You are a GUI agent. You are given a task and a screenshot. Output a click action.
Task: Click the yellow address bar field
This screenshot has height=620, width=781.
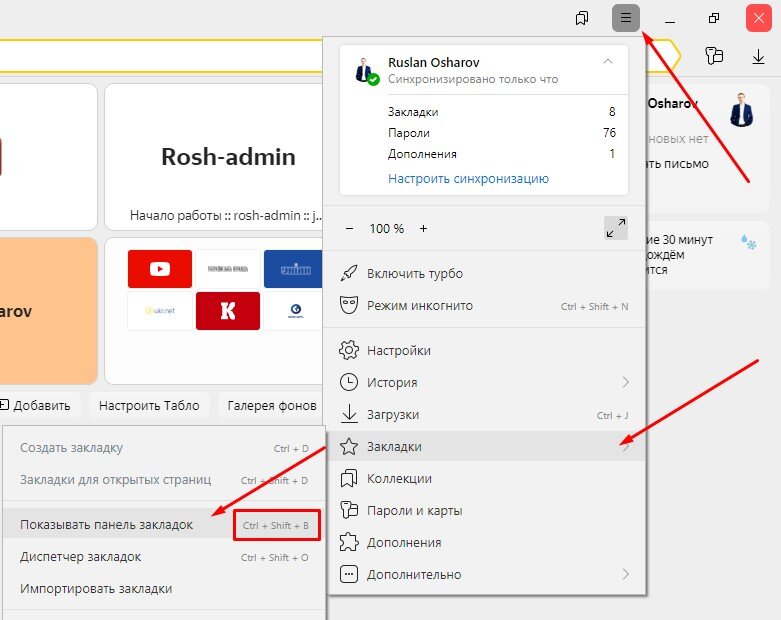pos(162,56)
